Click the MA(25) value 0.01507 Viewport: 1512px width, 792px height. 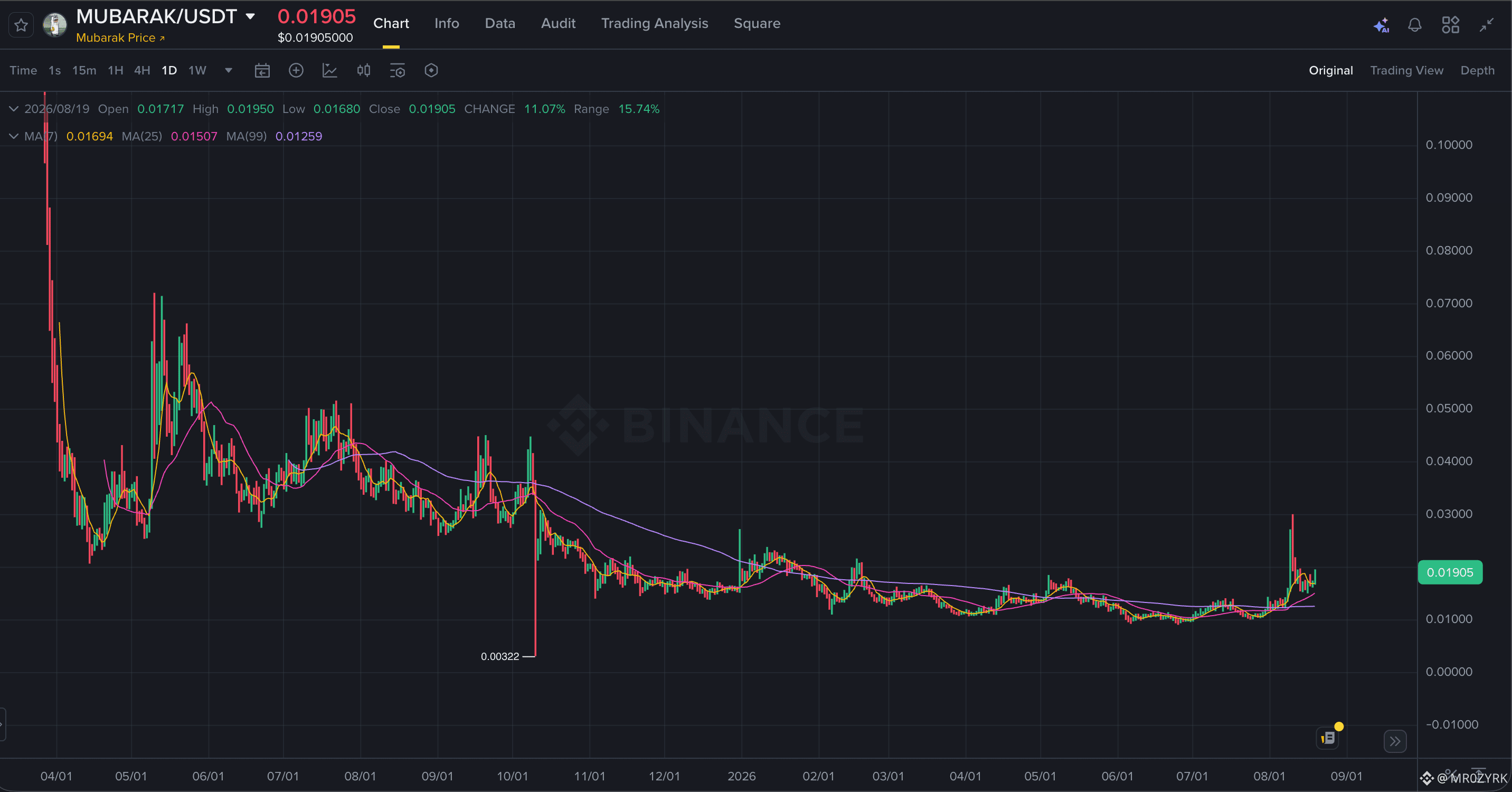(x=194, y=136)
